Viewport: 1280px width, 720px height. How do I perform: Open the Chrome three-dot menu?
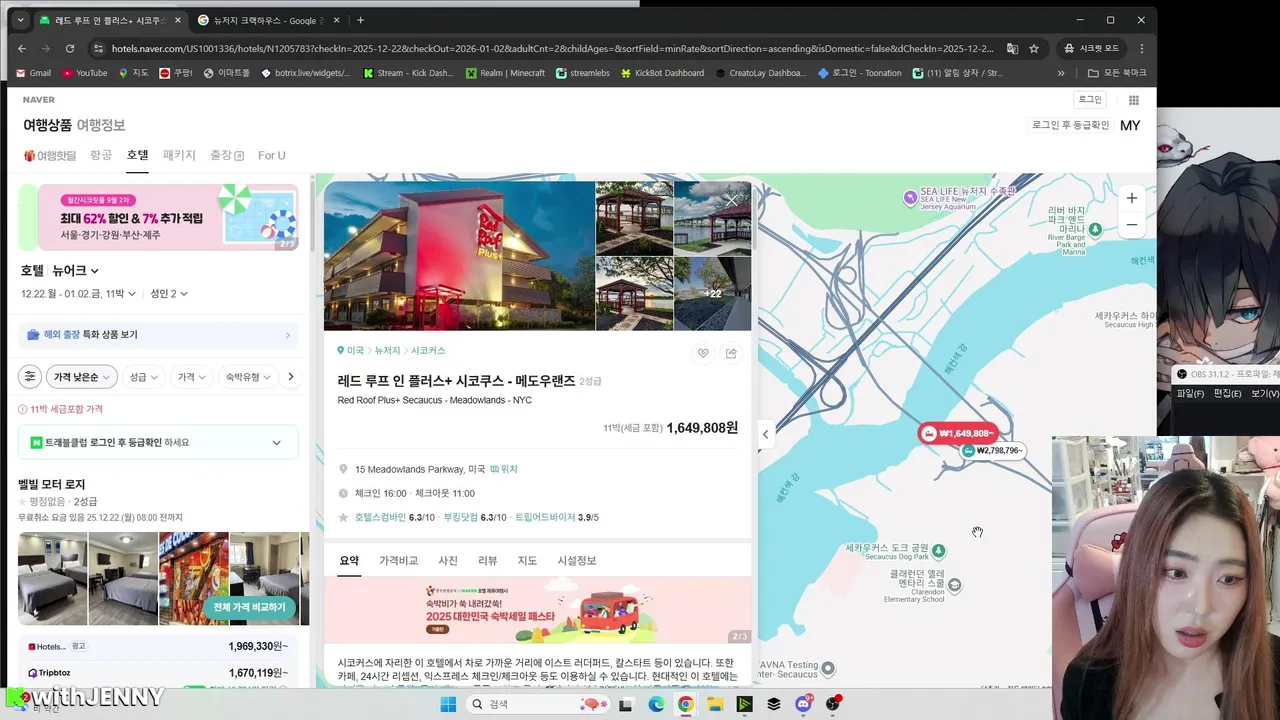(x=1142, y=48)
